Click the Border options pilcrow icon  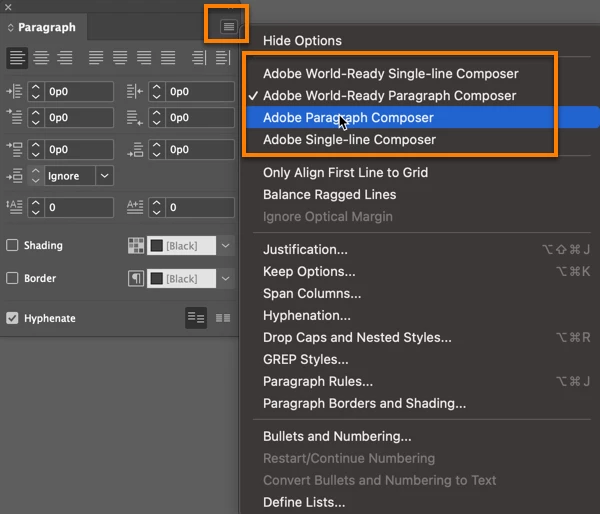136,278
